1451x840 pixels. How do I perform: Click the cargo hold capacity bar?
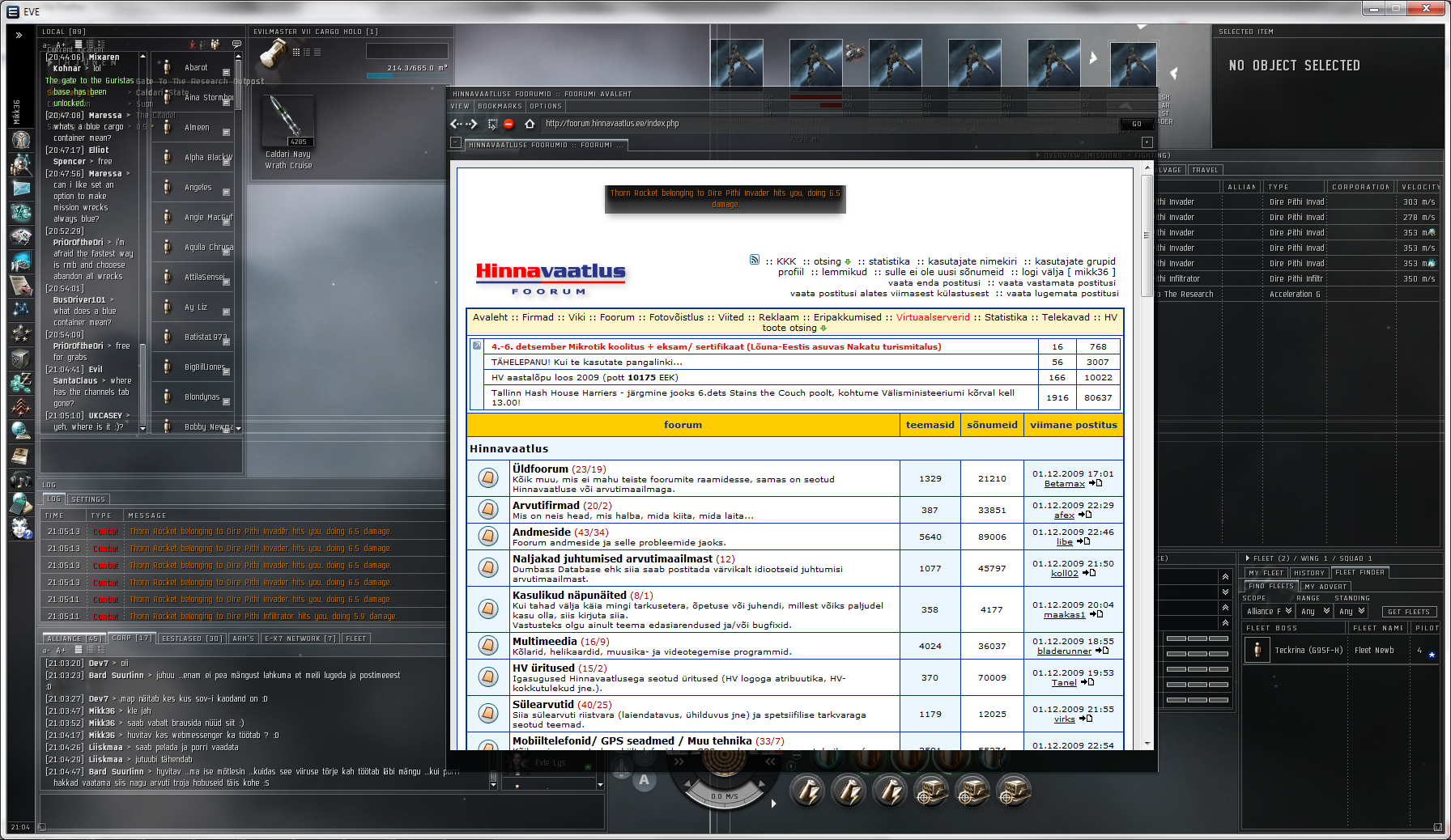[406, 75]
